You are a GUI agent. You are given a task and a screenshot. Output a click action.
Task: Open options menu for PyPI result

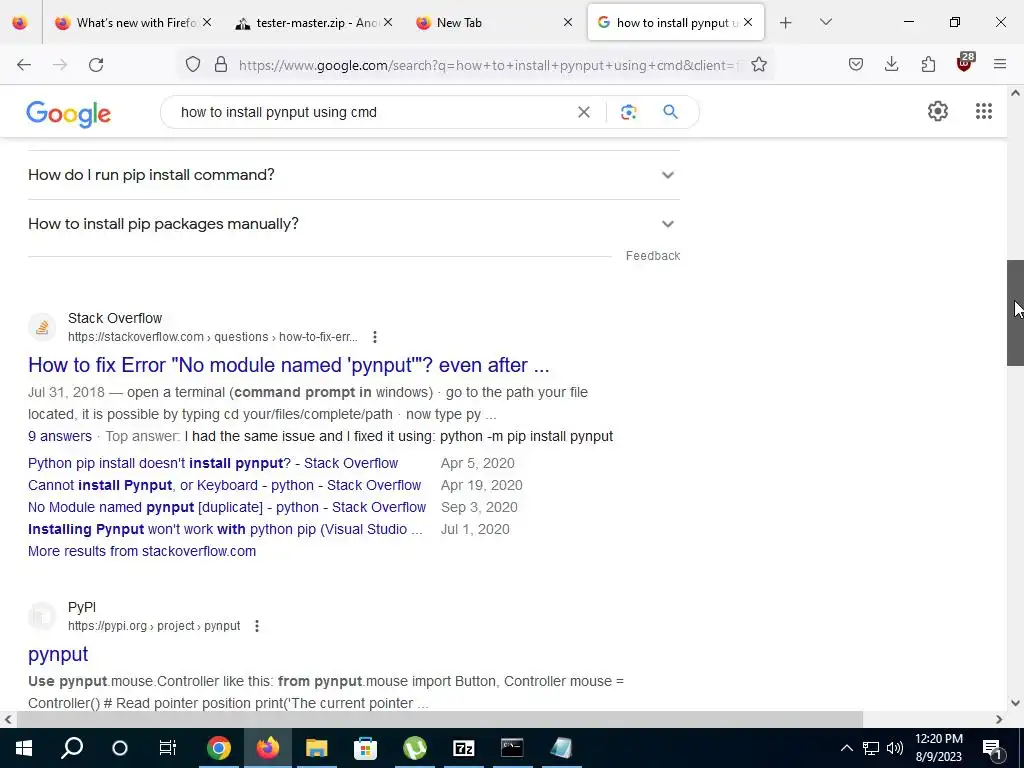tap(257, 626)
